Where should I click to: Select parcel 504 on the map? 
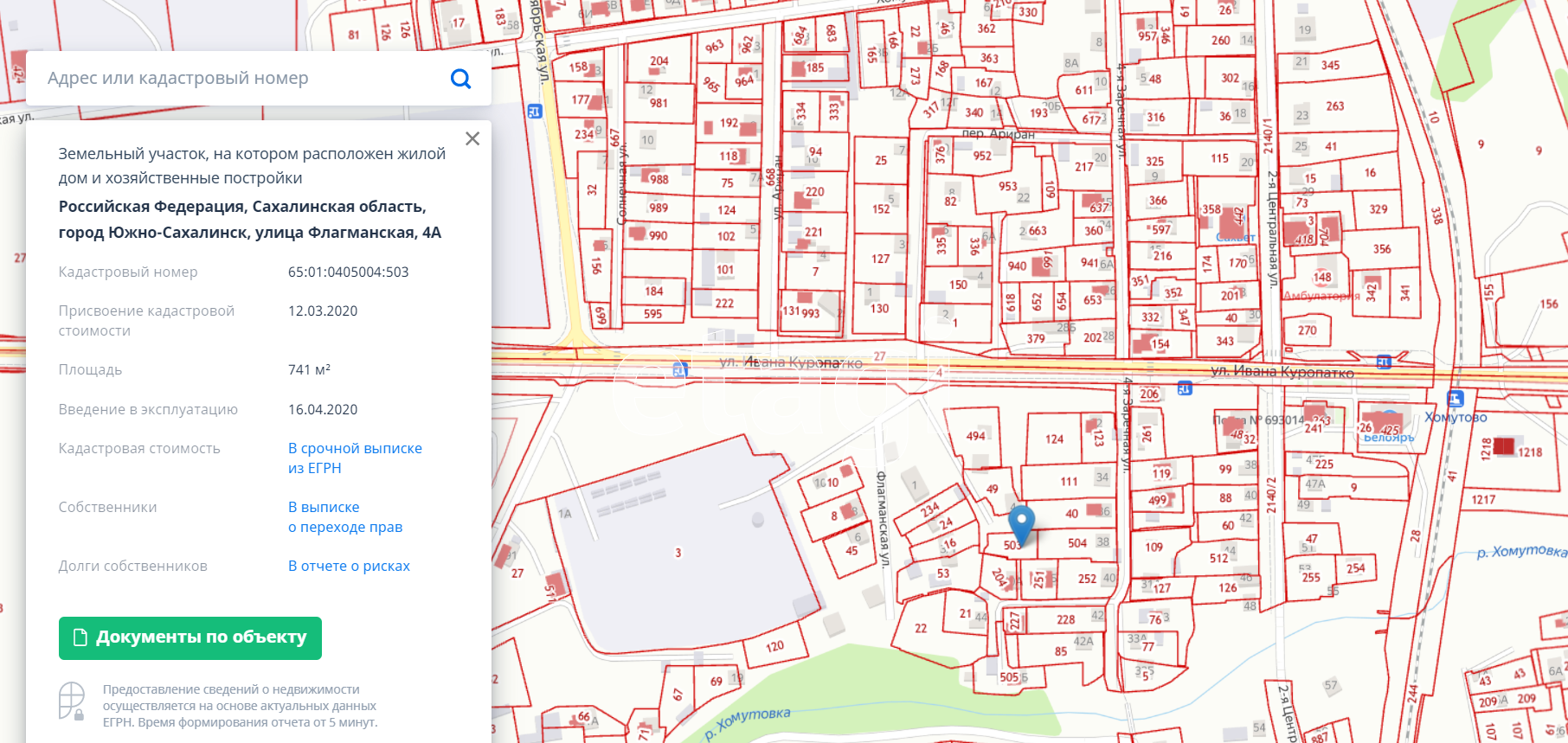(x=1076, y=543)
